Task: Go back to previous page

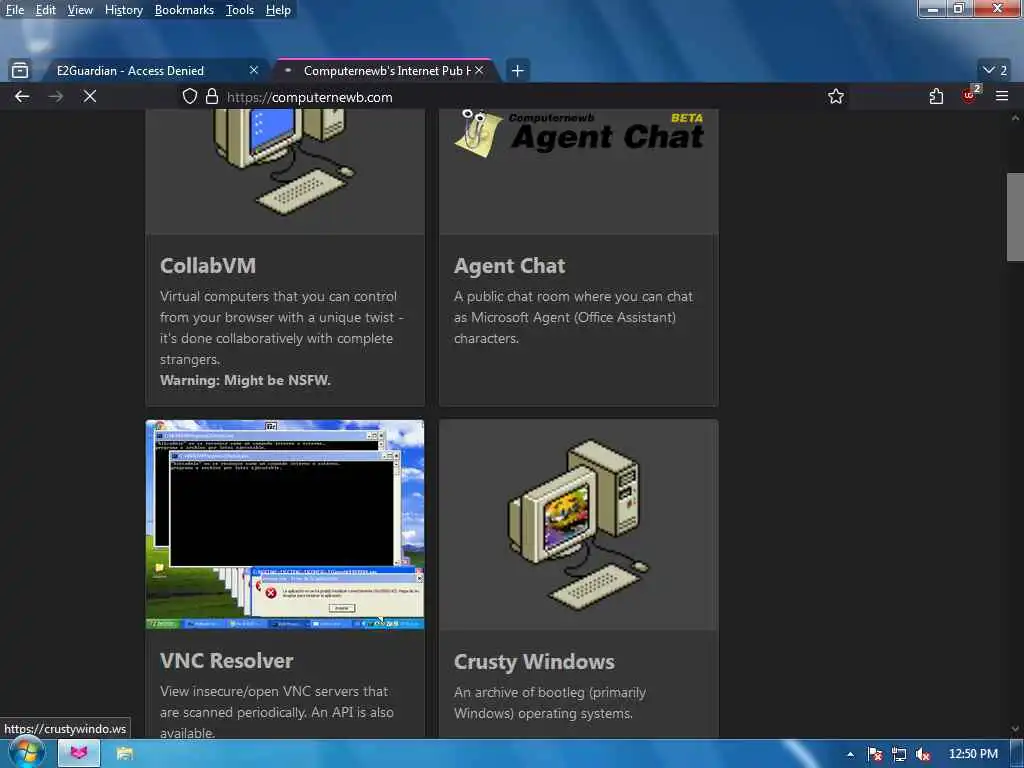Action: tap(22, 97)
